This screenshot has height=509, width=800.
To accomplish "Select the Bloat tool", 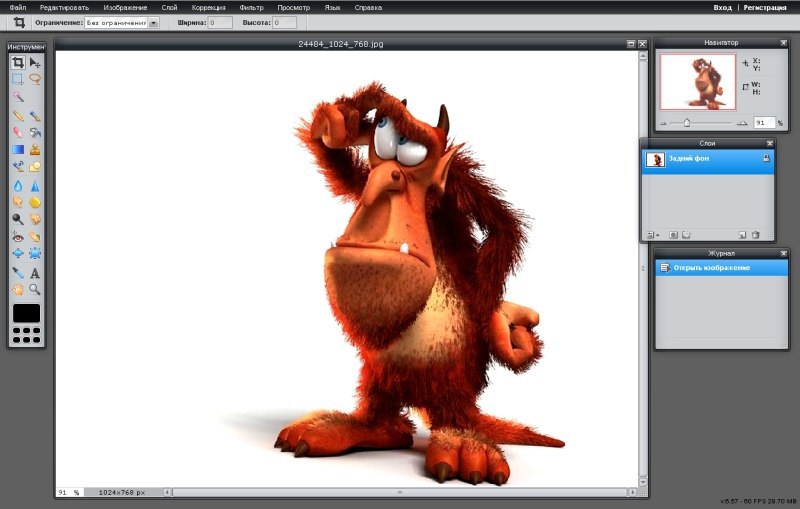I will point(18,253).
